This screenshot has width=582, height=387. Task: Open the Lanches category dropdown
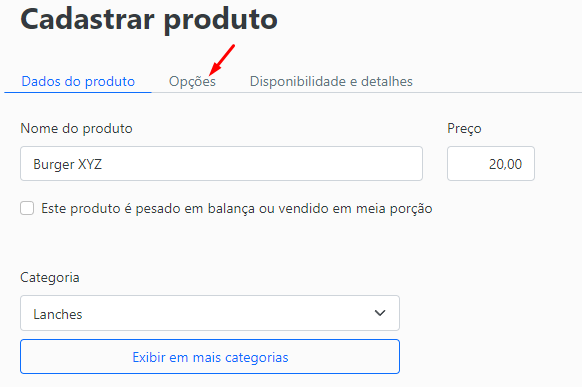(x=210, y=313)
